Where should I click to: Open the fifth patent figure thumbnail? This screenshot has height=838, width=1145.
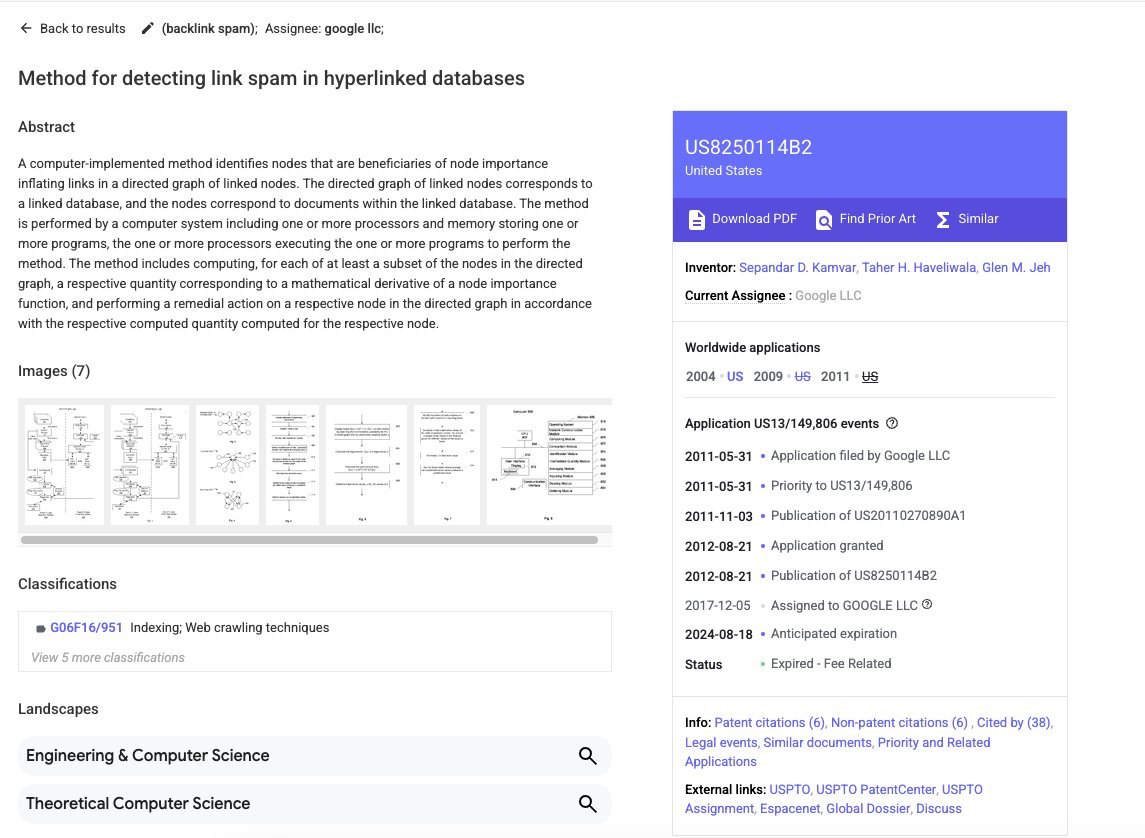[x=367, y=465]
